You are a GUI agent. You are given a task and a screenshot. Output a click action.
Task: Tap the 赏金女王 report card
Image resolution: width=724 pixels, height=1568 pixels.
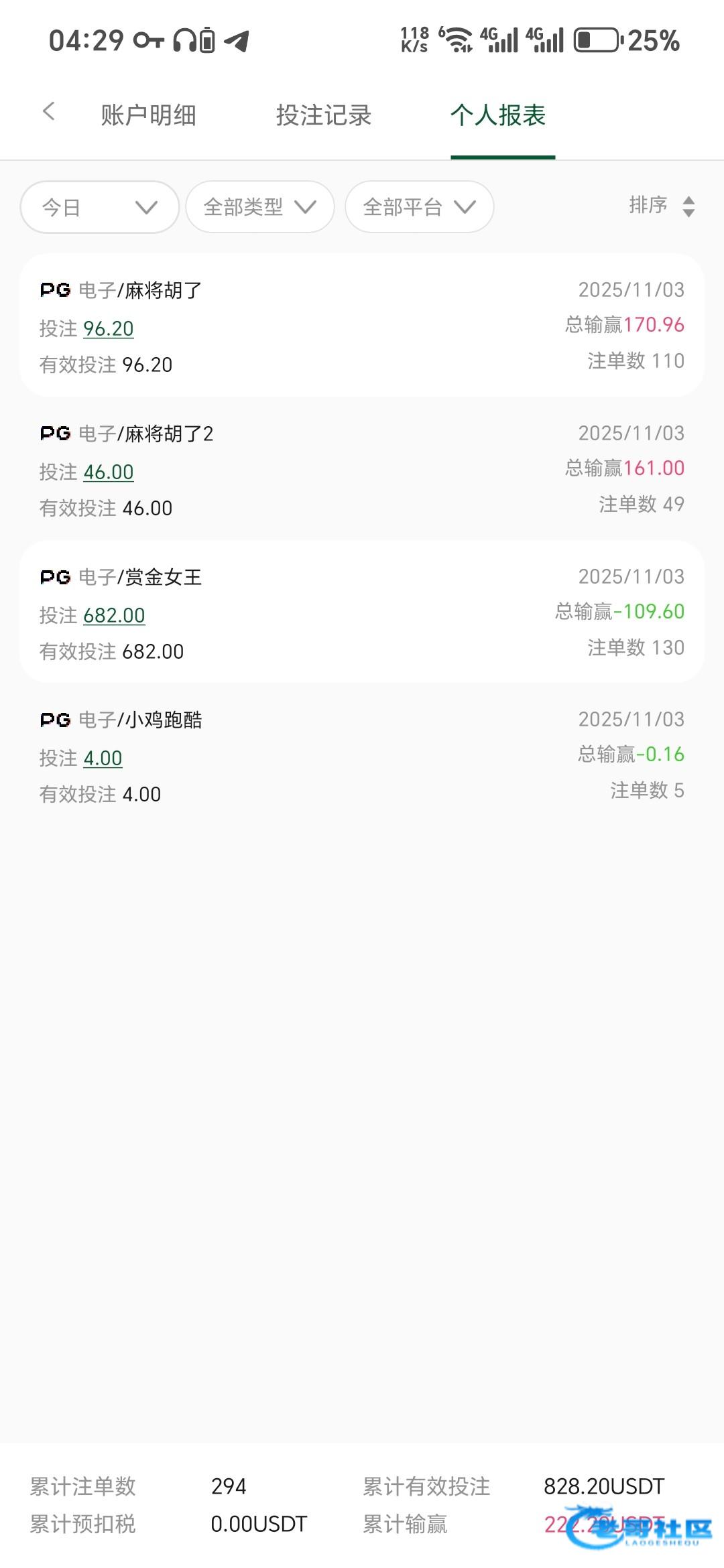362,612
